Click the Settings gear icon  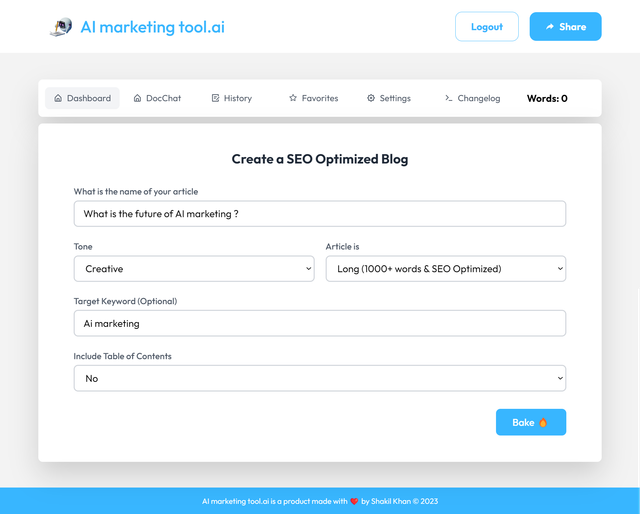(371, 98)
